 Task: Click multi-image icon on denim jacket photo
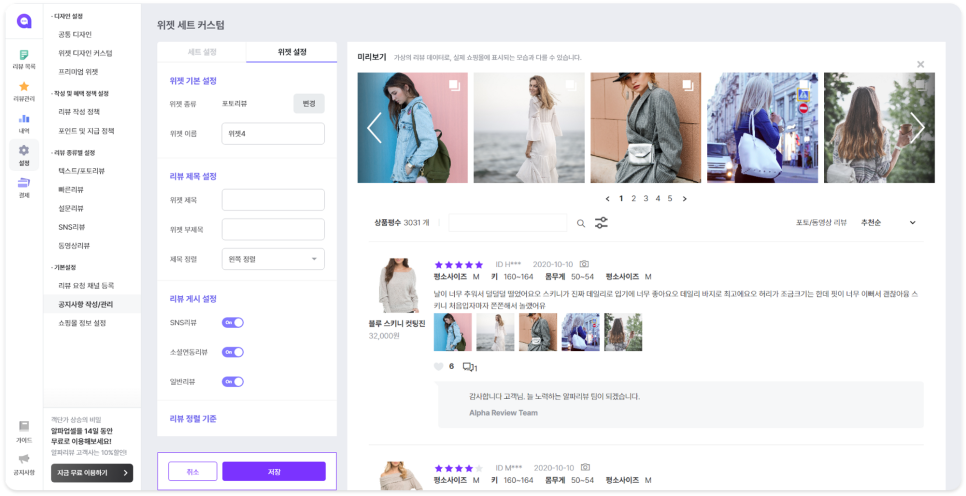coord(455,85)
